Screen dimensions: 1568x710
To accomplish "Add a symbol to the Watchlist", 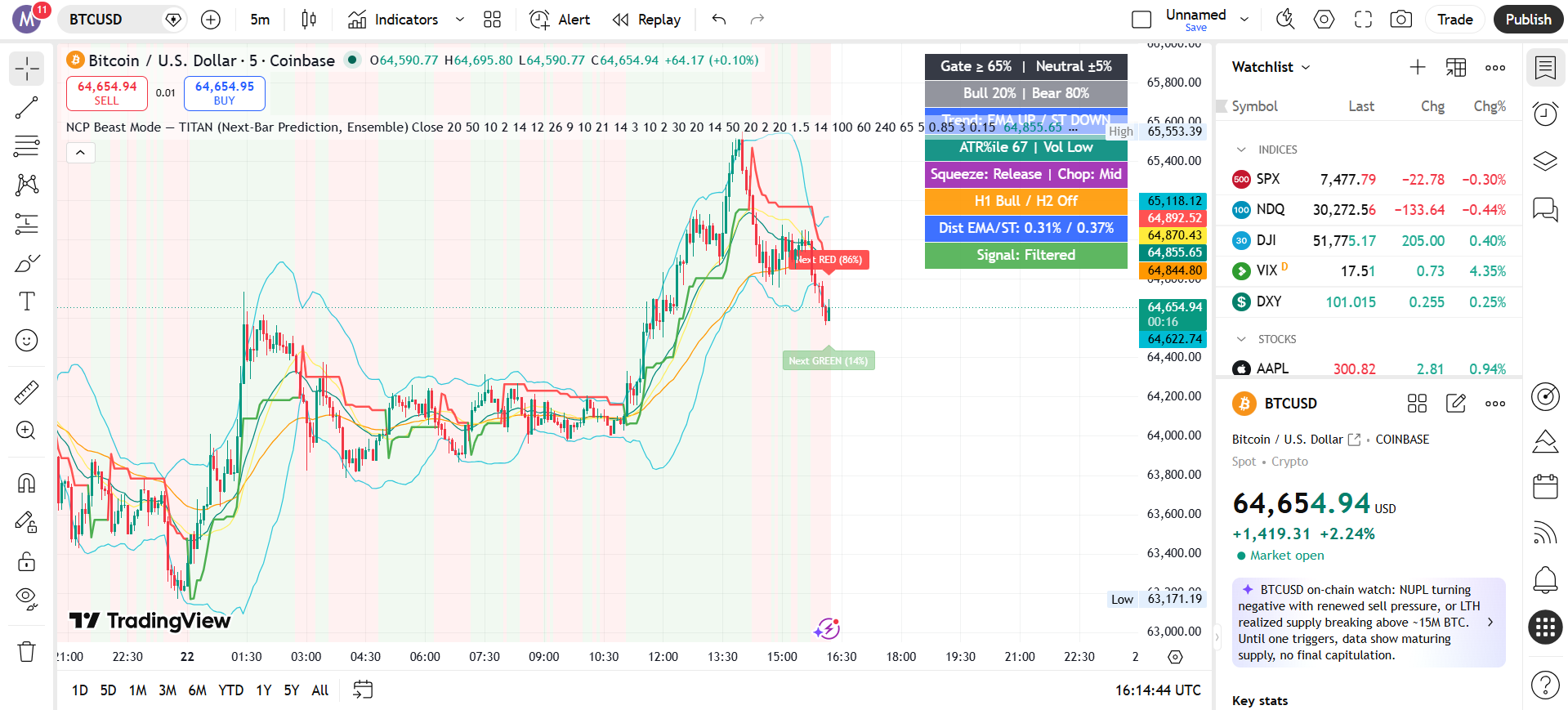I will [x=1418, y=67].
